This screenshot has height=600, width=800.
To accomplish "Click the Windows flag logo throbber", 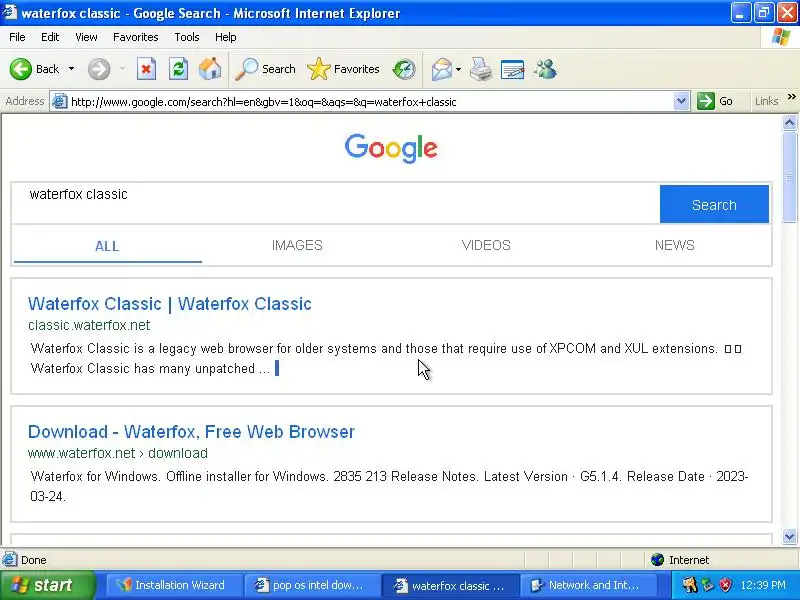I will point(781,37).
